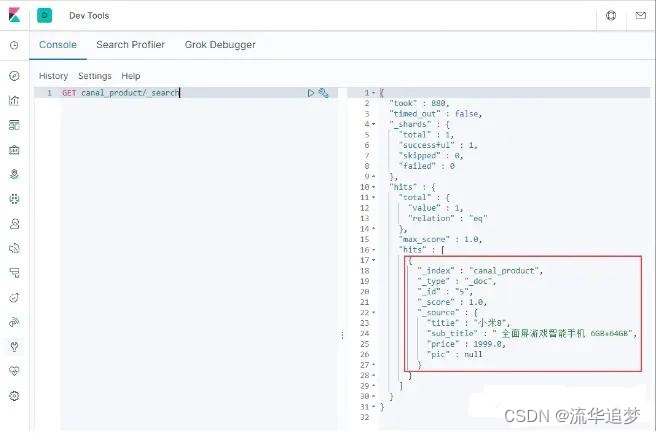Click the "title" : "小米8" line
This screenshot has height=434, width=656.
[x=469, y=323]
